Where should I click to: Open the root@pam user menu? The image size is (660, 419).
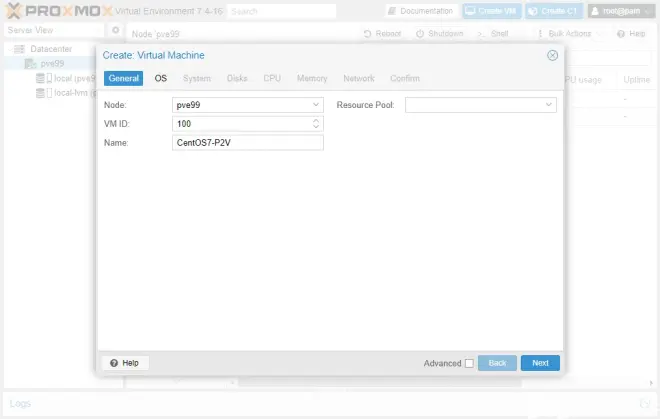coord(621,11)
